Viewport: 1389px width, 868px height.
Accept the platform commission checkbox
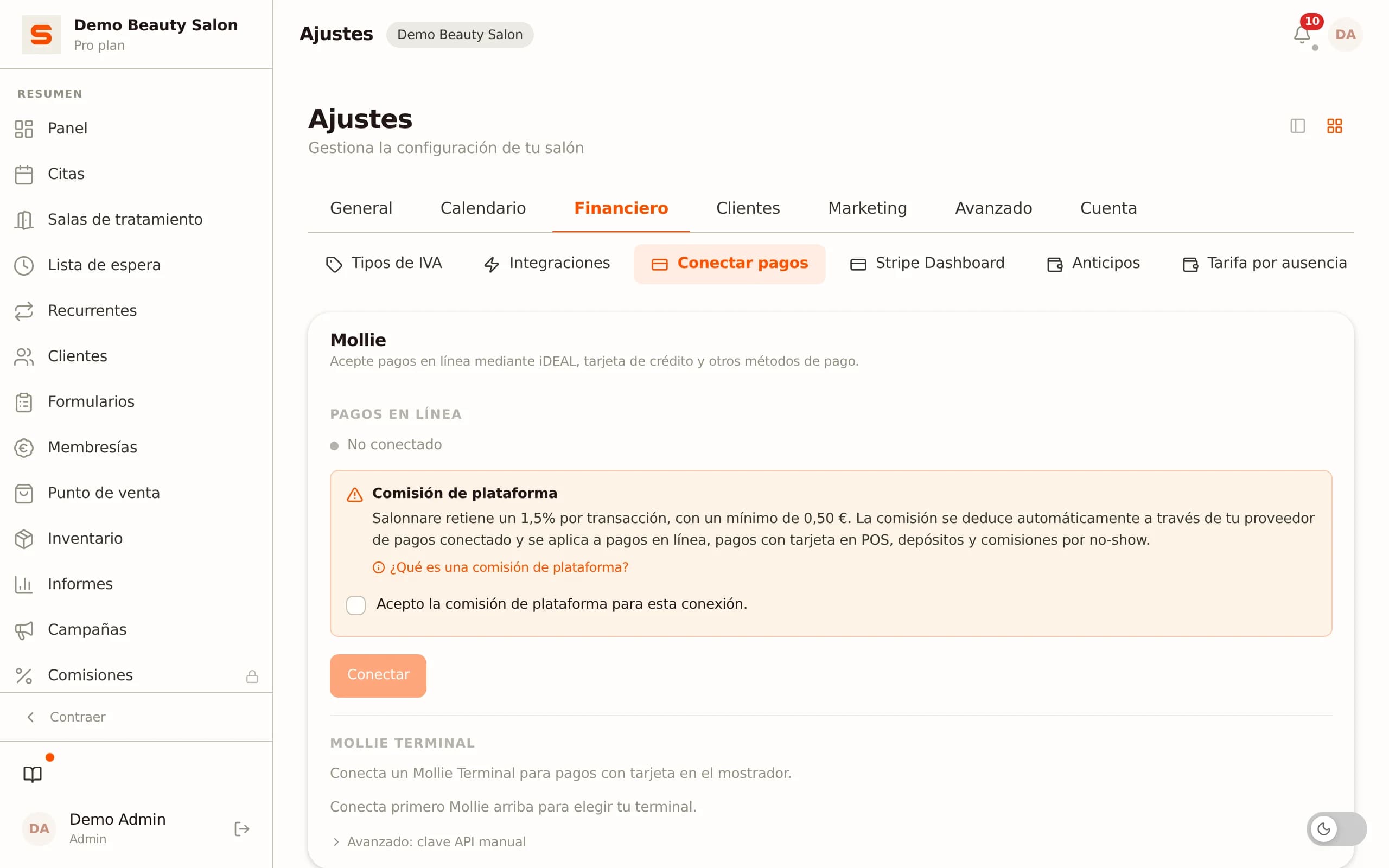coord(356,604)
